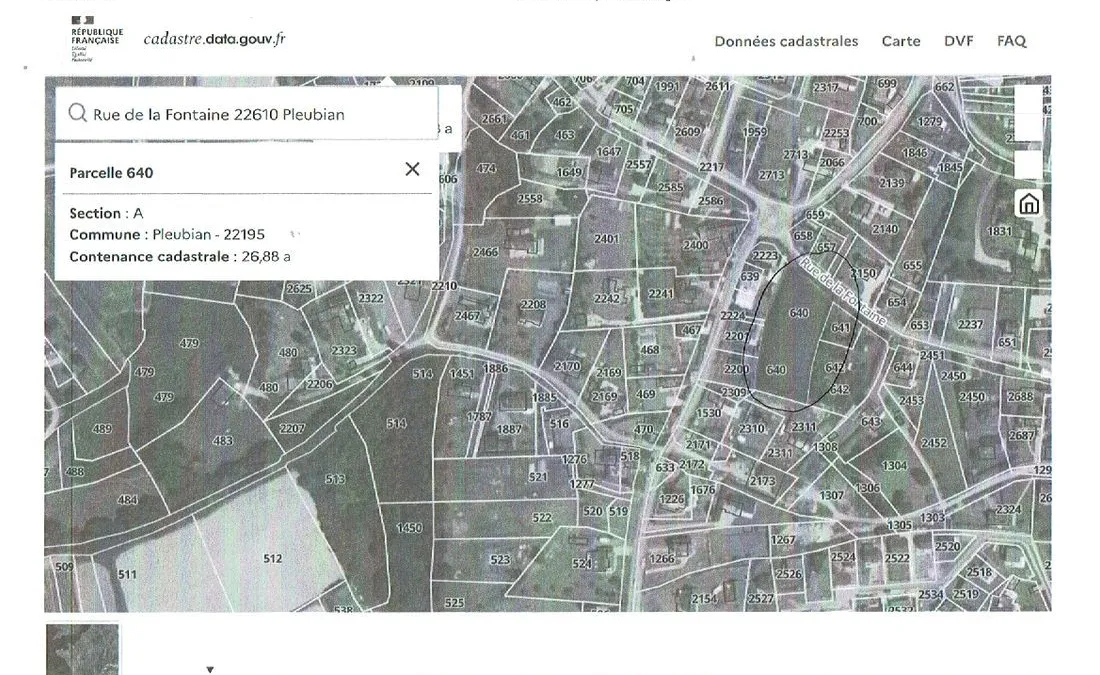Click the 'Rue de la Fontaine' street label
The image size is (1100, 675).
(x=842, y=290)
